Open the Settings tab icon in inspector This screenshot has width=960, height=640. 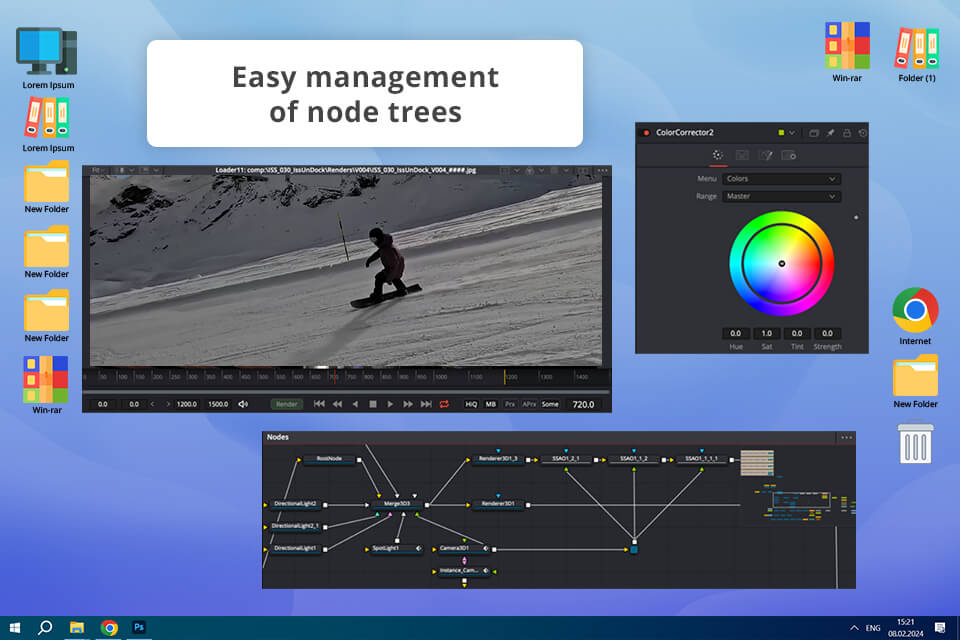click(x=789, y=155)
